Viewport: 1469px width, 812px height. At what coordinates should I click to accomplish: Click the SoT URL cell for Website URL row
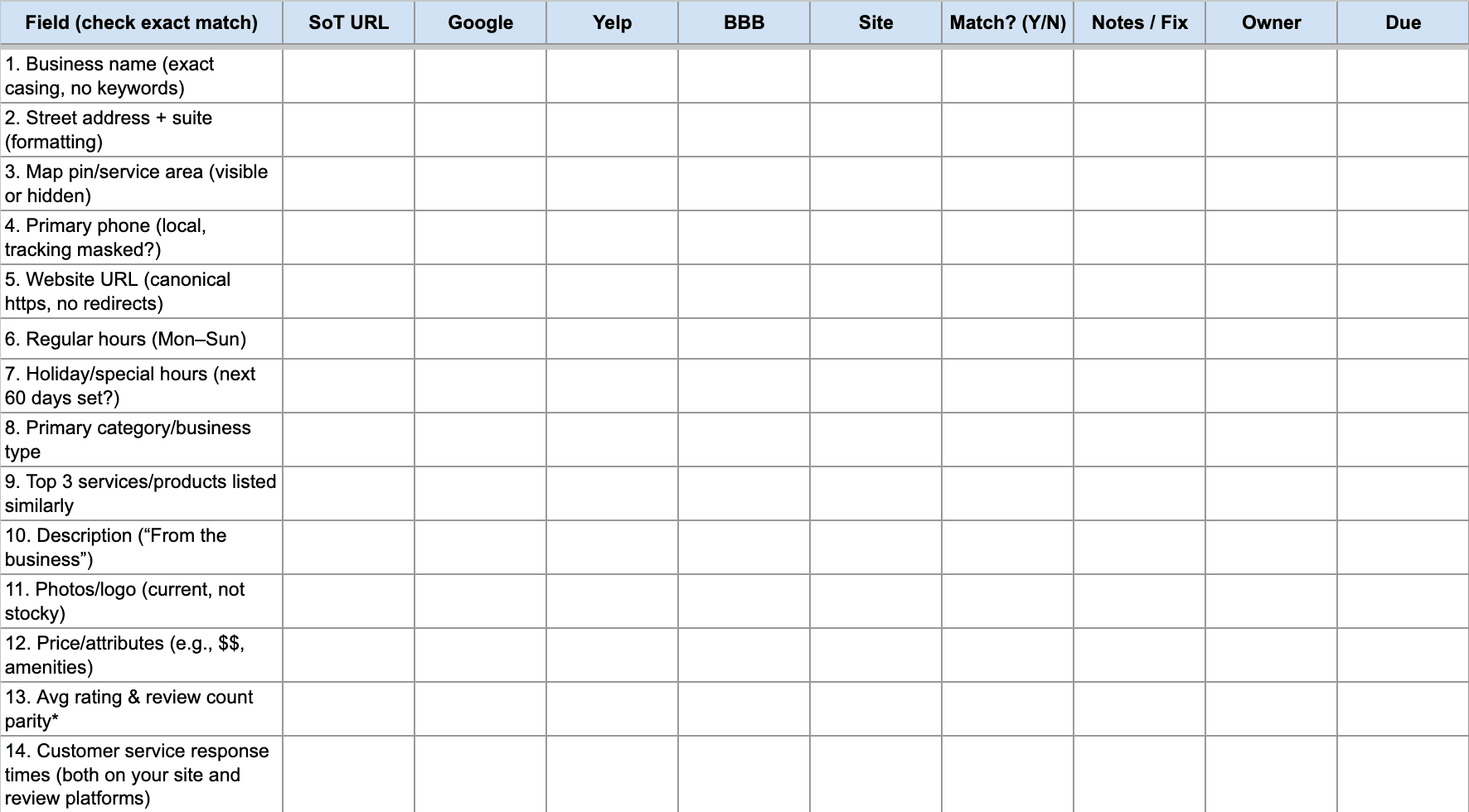coord(348,292)
